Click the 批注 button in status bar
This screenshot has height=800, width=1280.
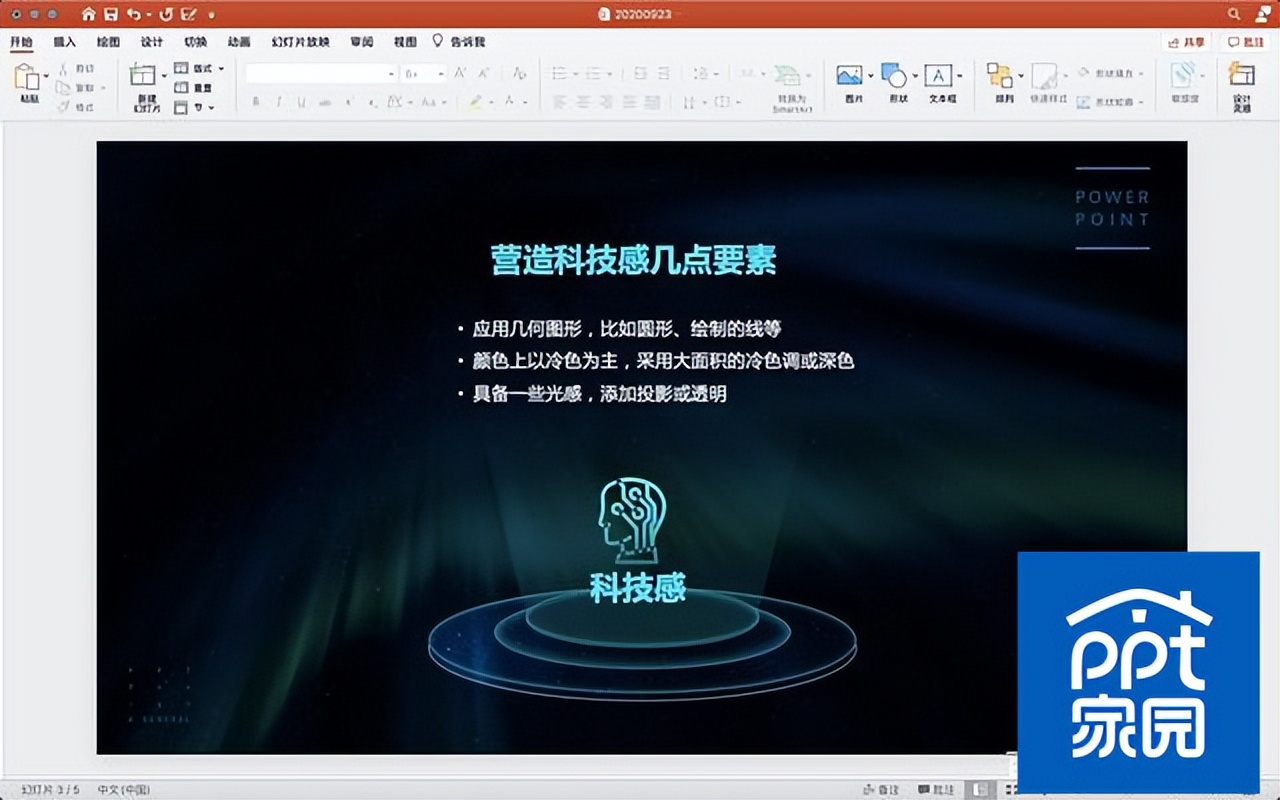(936, 790)
